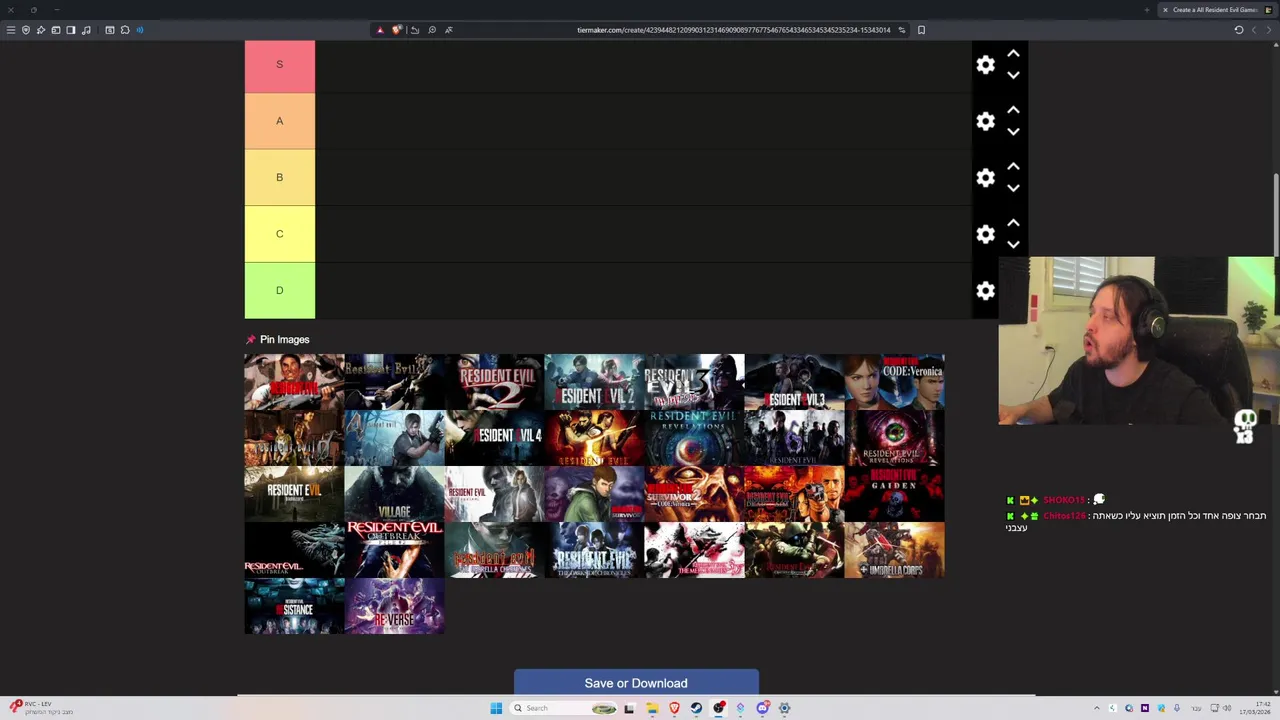This screenshot has width=1280, height=720.
Task: Select the Resident Evil 2 remake cover
Action: (x=594, y=382)
